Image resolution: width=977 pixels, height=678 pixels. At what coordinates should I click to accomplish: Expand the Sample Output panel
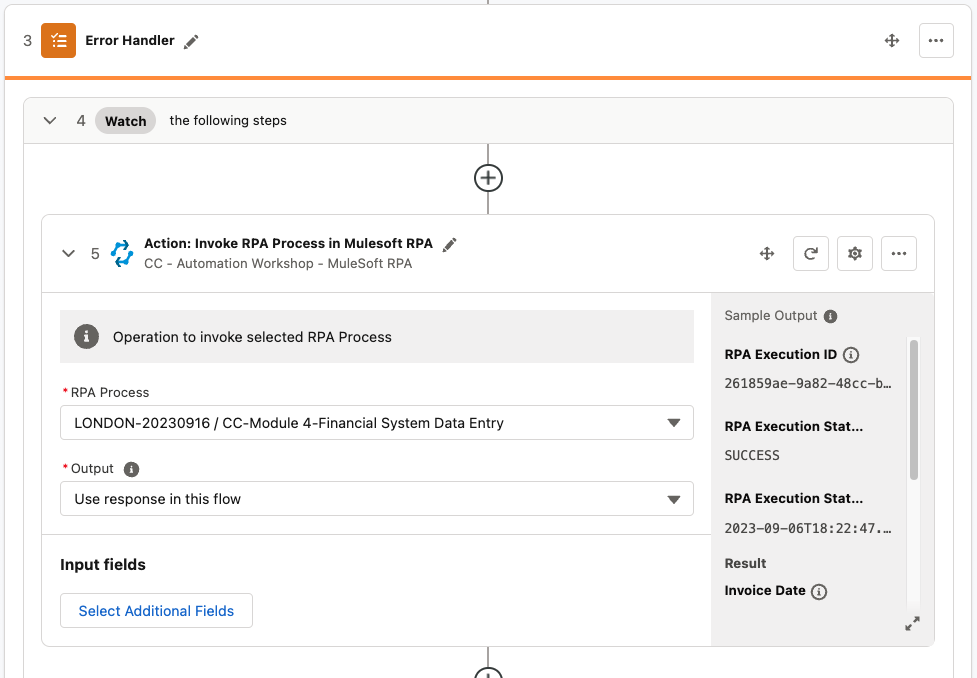(x=912, y=623)
